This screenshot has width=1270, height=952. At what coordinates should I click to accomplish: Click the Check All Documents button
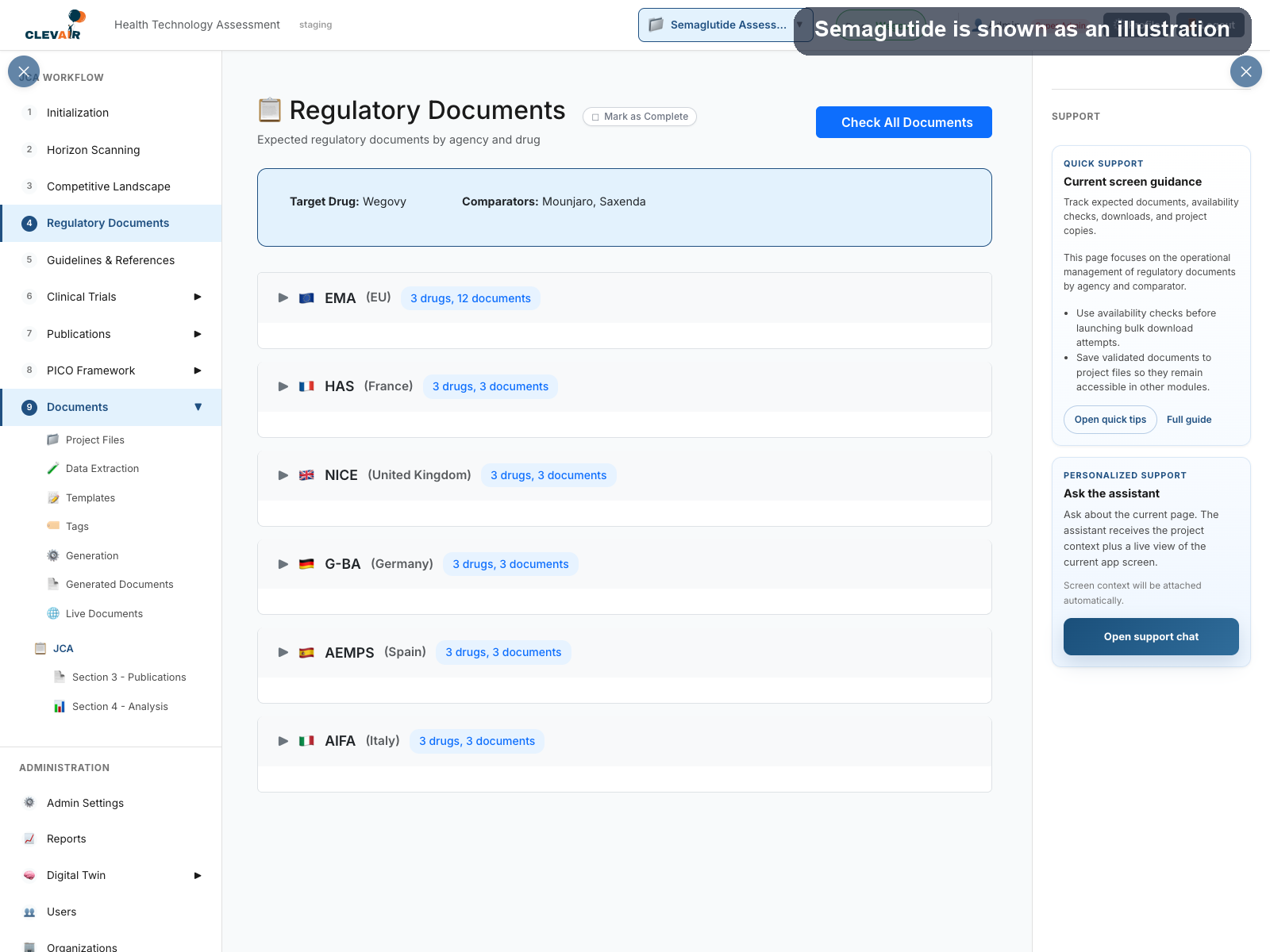(904, 122)
